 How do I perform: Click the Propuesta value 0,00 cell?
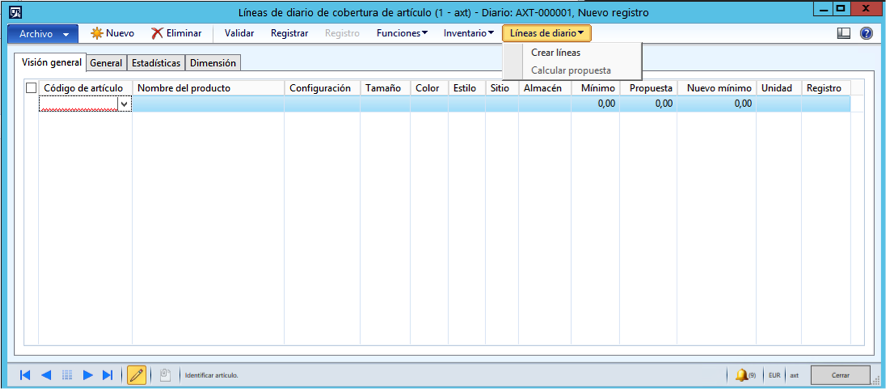point(648,104)
